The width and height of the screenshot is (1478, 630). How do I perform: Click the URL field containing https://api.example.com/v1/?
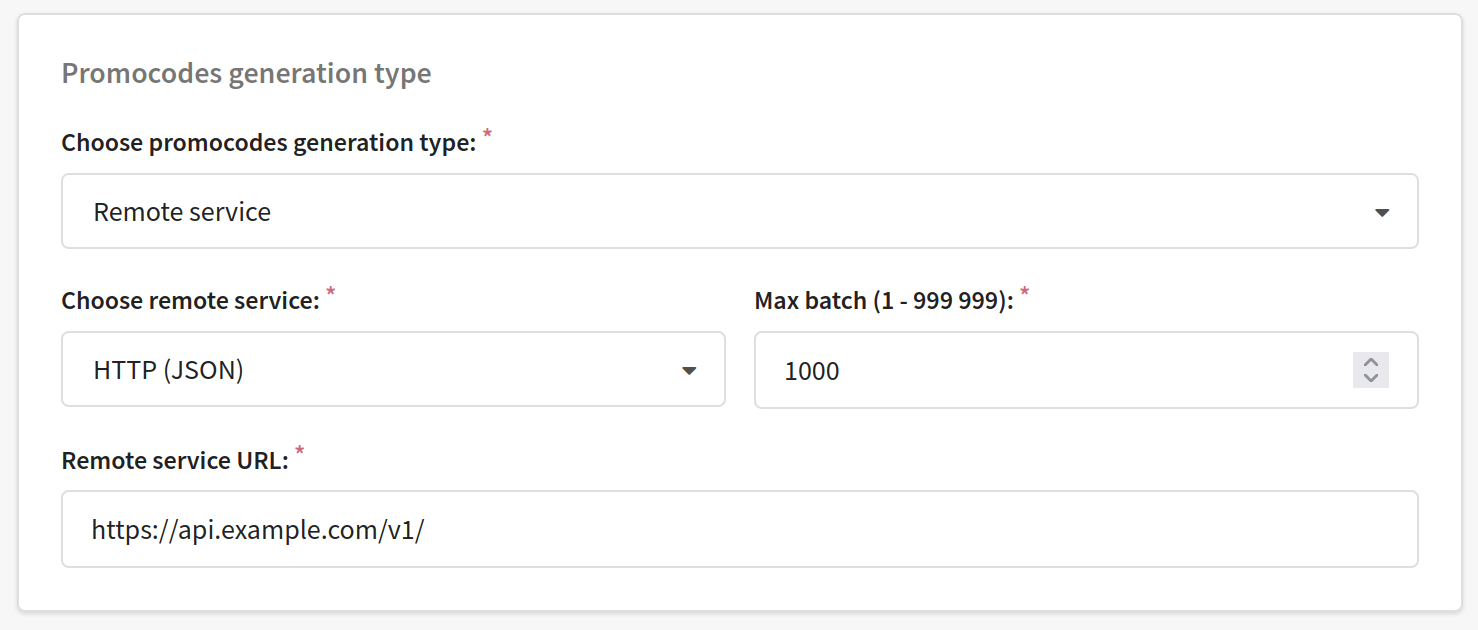739,528
